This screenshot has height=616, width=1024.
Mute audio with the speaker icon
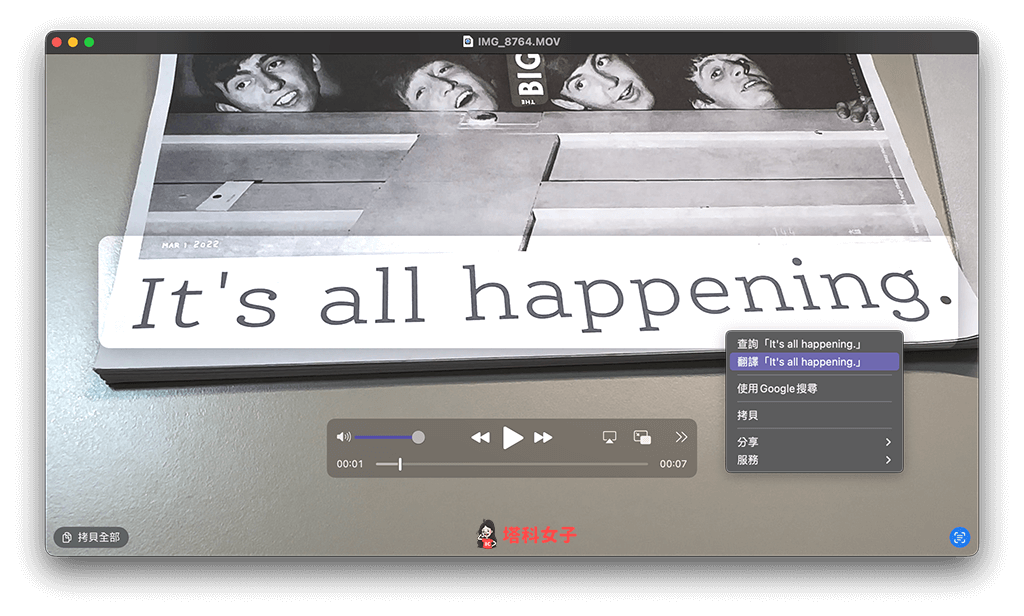[344, 437]
